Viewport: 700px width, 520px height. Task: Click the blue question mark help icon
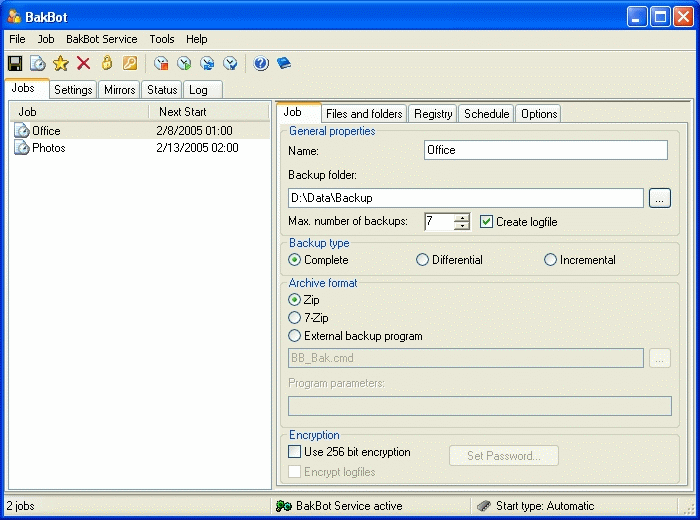click(261, 63)
